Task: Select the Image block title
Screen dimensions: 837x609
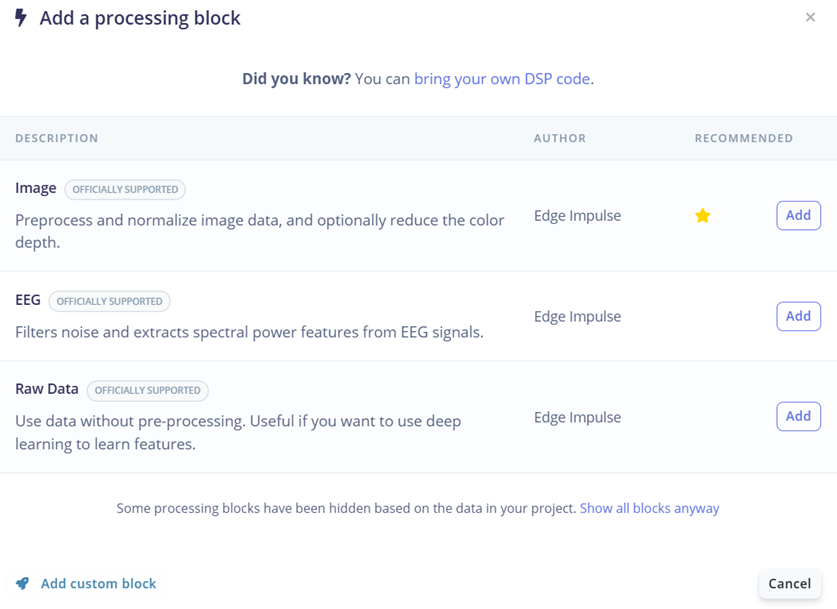Action: tap(36, 188)
